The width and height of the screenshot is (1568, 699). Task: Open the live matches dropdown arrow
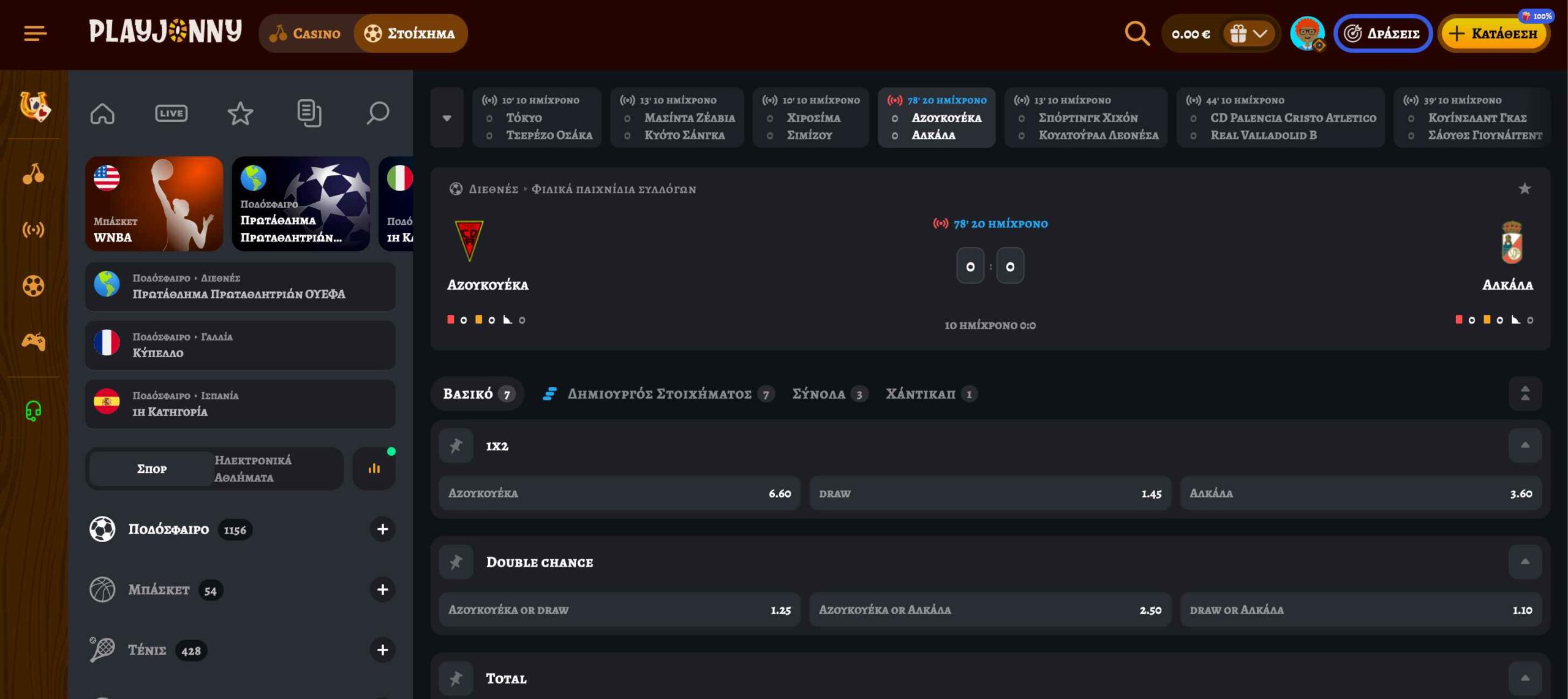(447, 118)
